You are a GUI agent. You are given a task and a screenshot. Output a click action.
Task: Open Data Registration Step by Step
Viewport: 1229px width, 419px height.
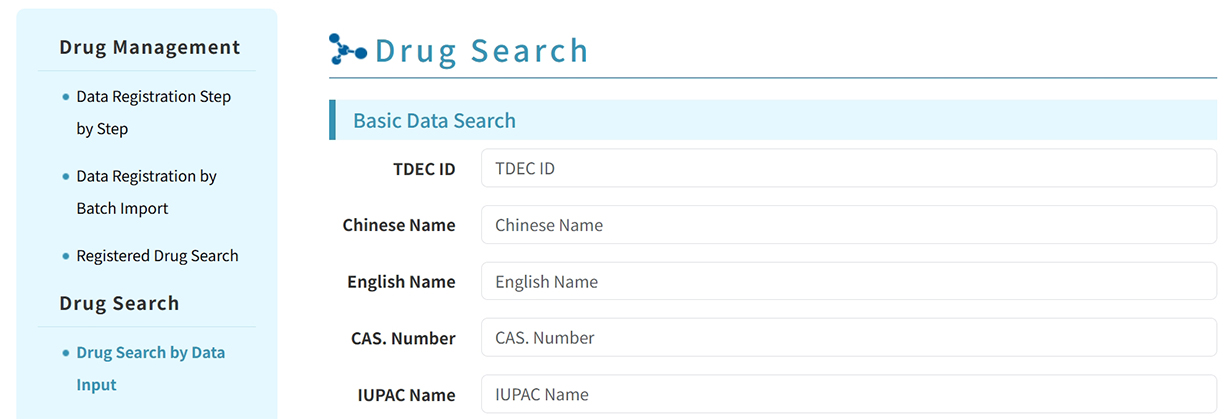(x=153, y=113)
